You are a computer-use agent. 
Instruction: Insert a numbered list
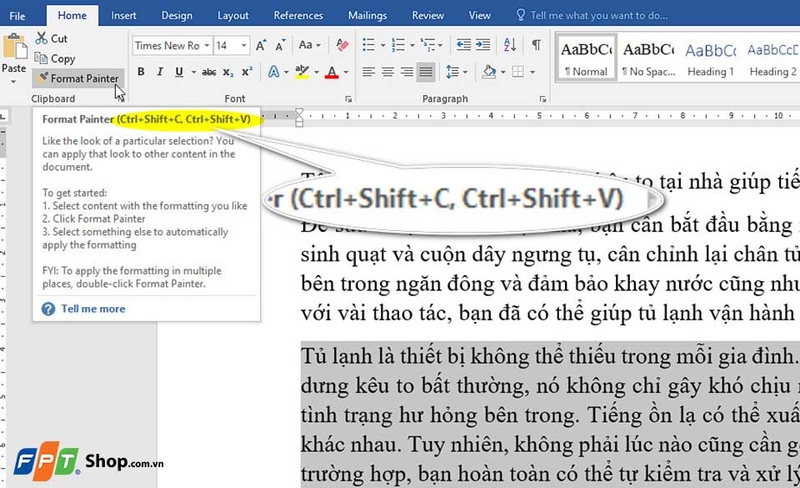click(398, 45)
